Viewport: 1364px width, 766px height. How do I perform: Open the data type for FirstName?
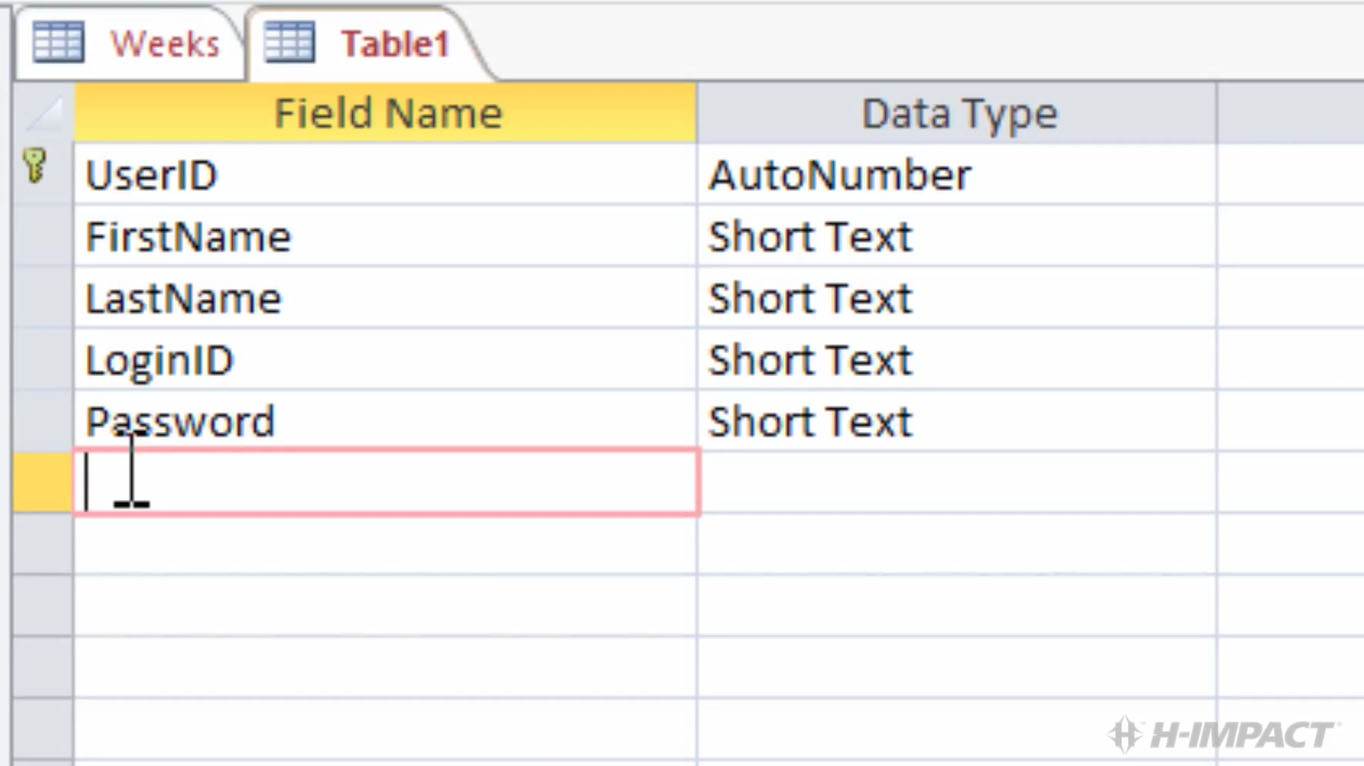[x=957, y=237]
